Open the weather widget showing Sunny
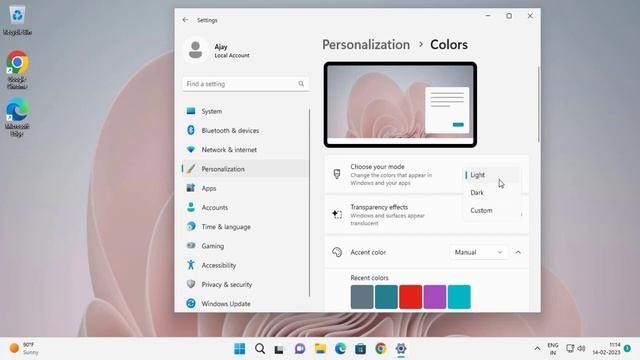The height and width of the screenshot is (360, 640). point(24,348)
